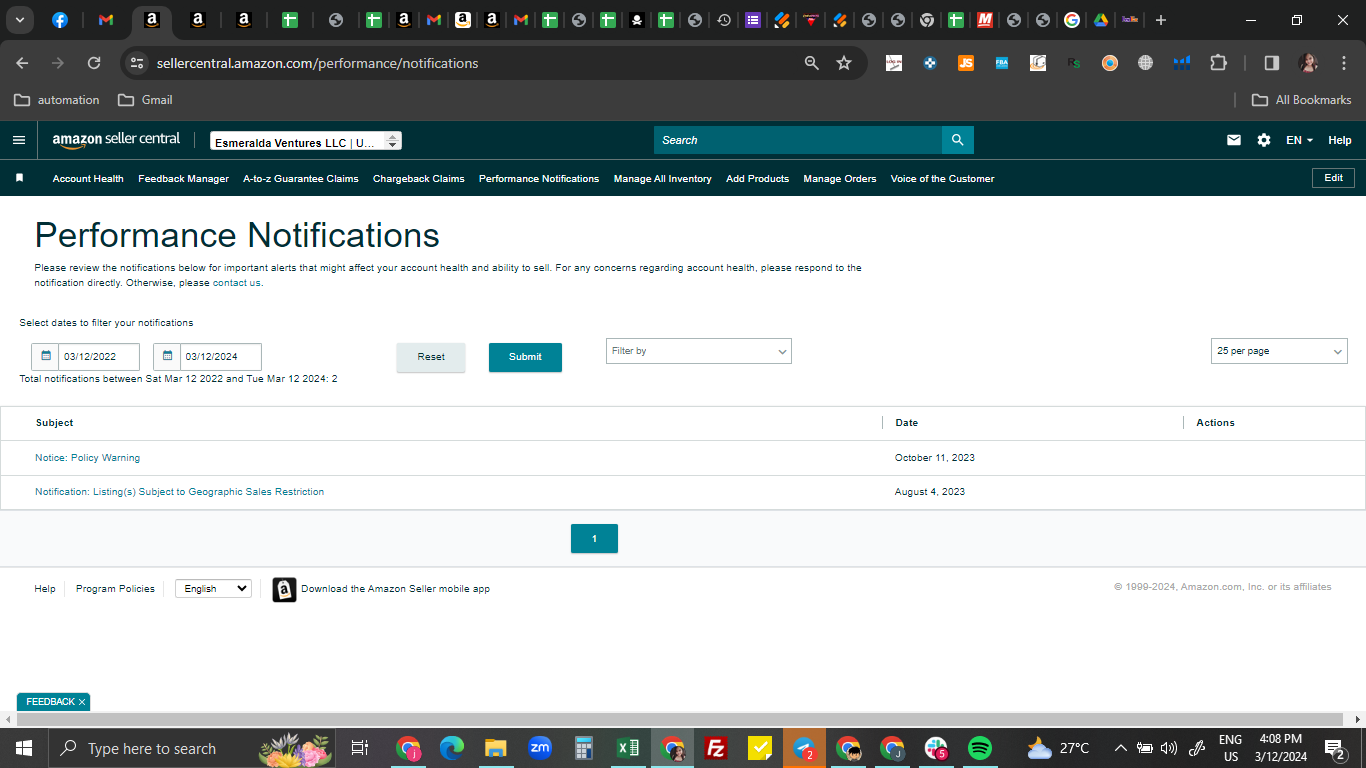1366x768 pixels.
Task: Open Feedback Manager
Action: coord(184,178)
